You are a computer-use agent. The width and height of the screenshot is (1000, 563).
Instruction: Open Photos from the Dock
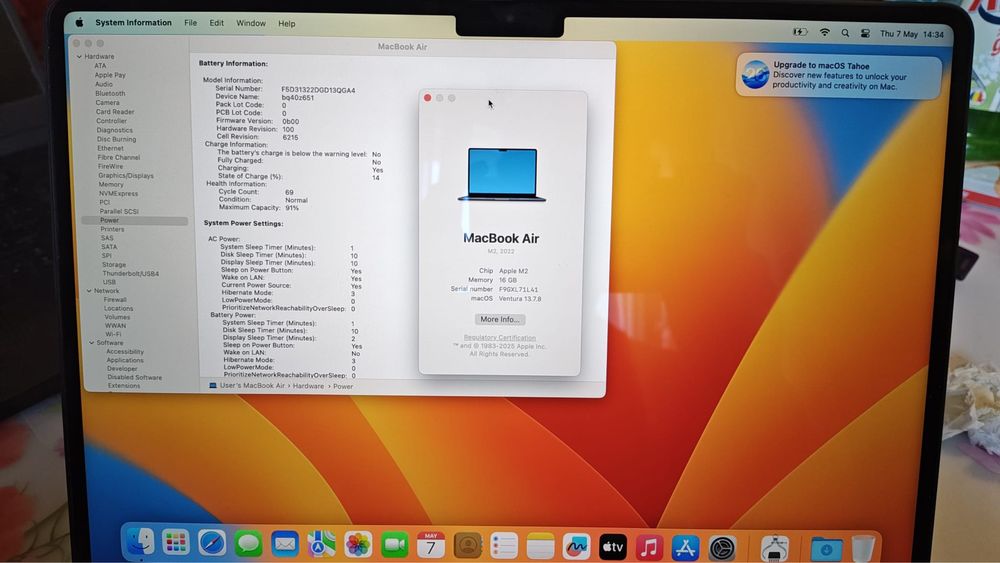point(358,545)
